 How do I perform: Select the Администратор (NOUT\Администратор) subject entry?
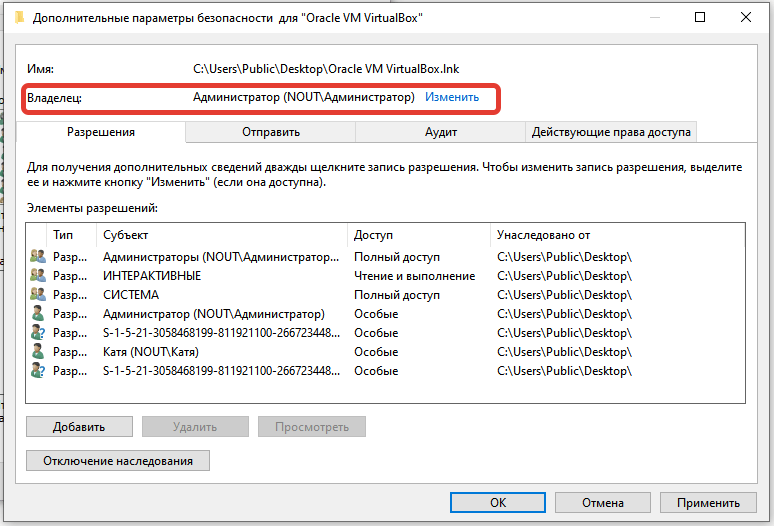214,314
